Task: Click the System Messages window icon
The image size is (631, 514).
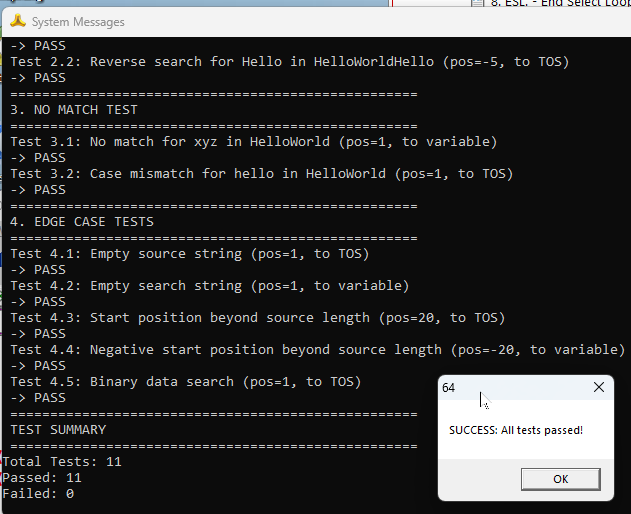Action: click(x=18, y=21)
